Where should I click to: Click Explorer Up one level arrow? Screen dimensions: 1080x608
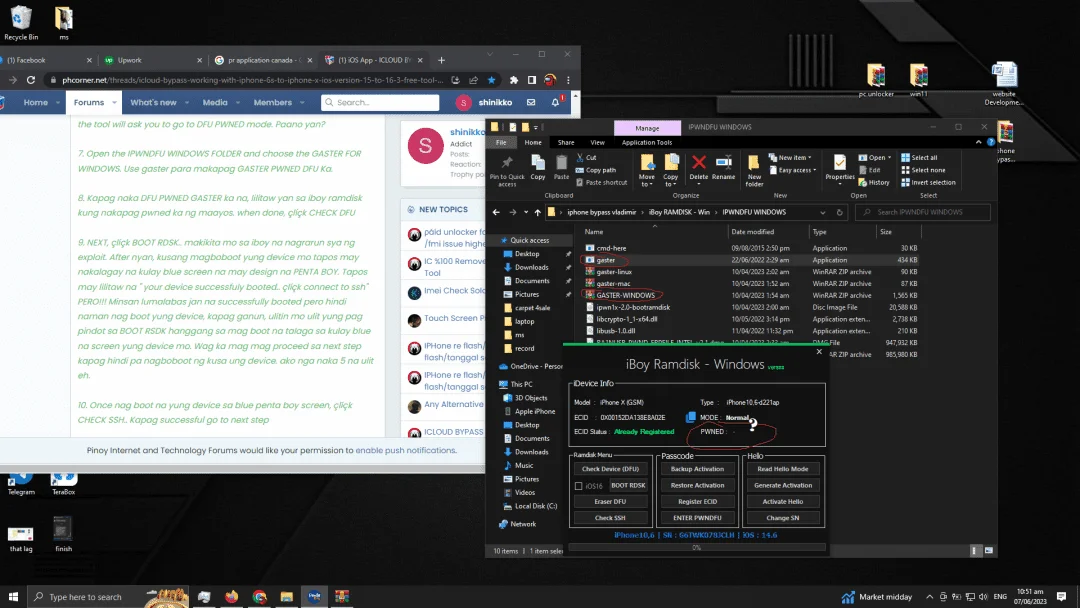pos(538,212)
